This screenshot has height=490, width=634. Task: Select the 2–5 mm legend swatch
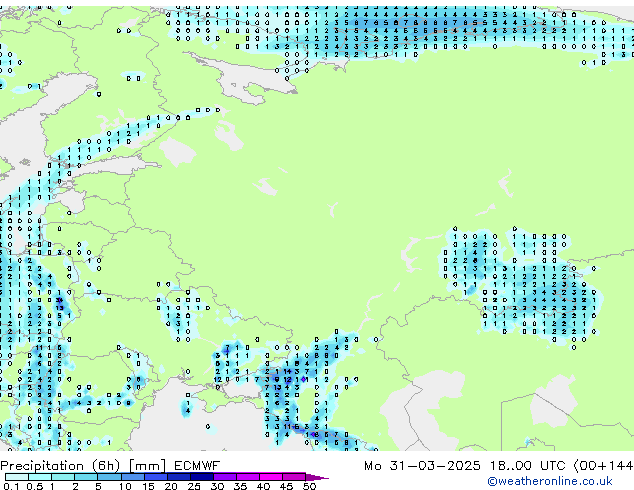pos(86,477)
